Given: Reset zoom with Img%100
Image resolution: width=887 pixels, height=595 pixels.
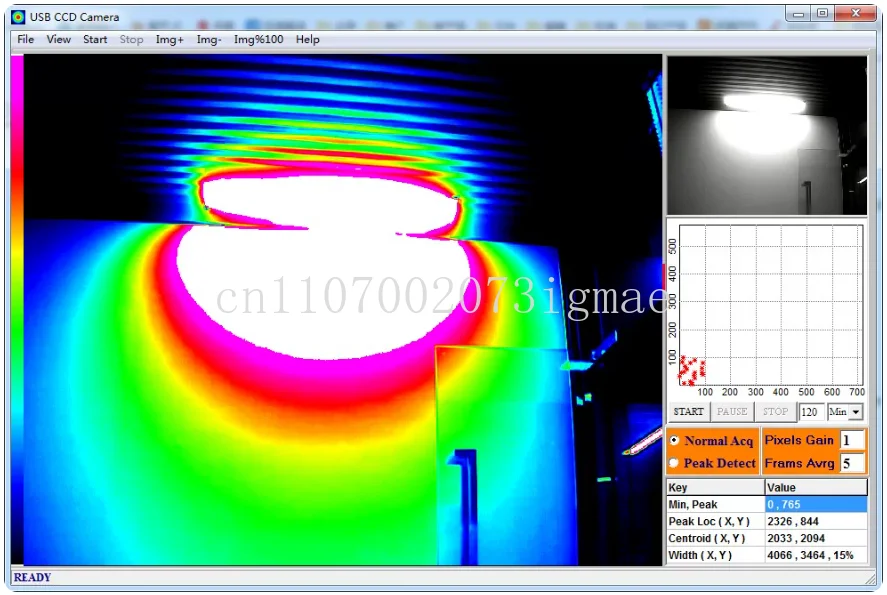Looking at the screenshot, I should (259, 40).
